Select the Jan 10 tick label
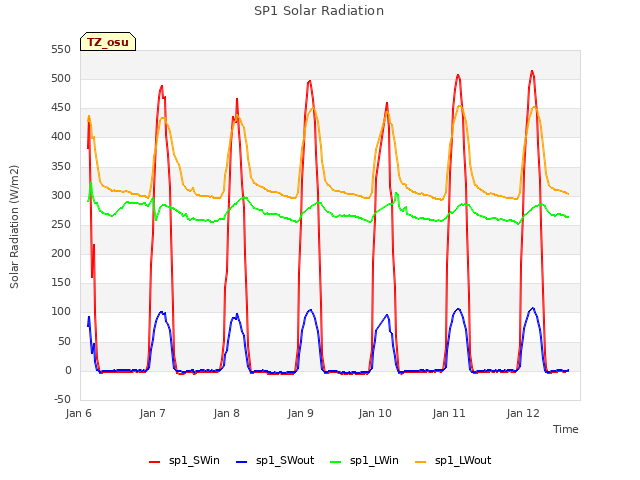640x480 pixels. pyautogui.click(x=375, y=413)
